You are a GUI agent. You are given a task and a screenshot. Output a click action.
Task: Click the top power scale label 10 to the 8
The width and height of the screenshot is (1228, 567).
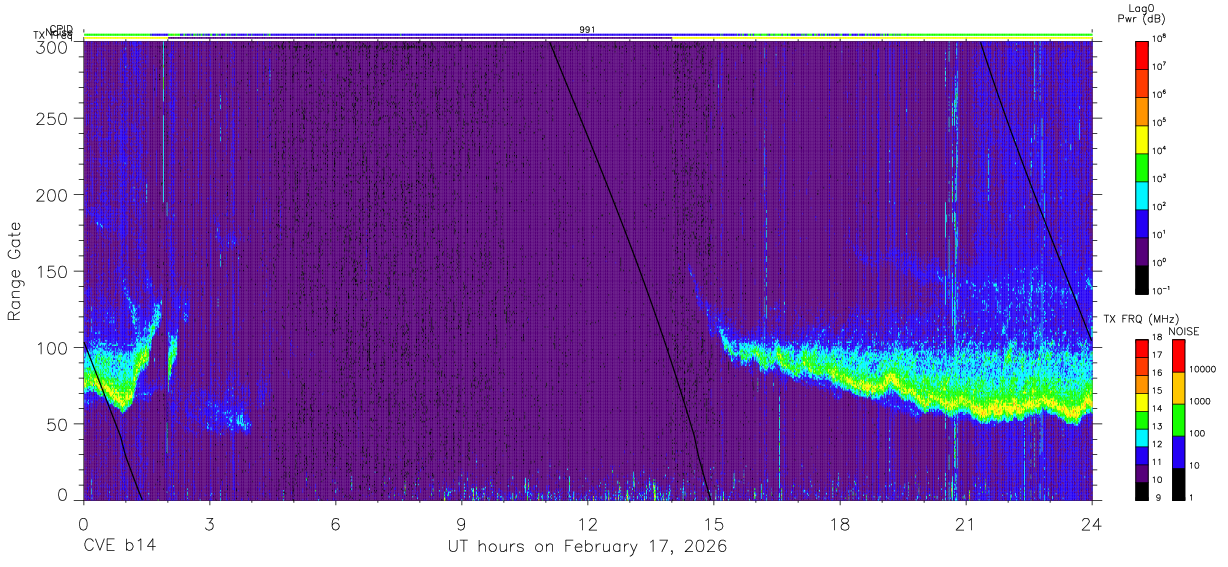[x=1161, y=38]
